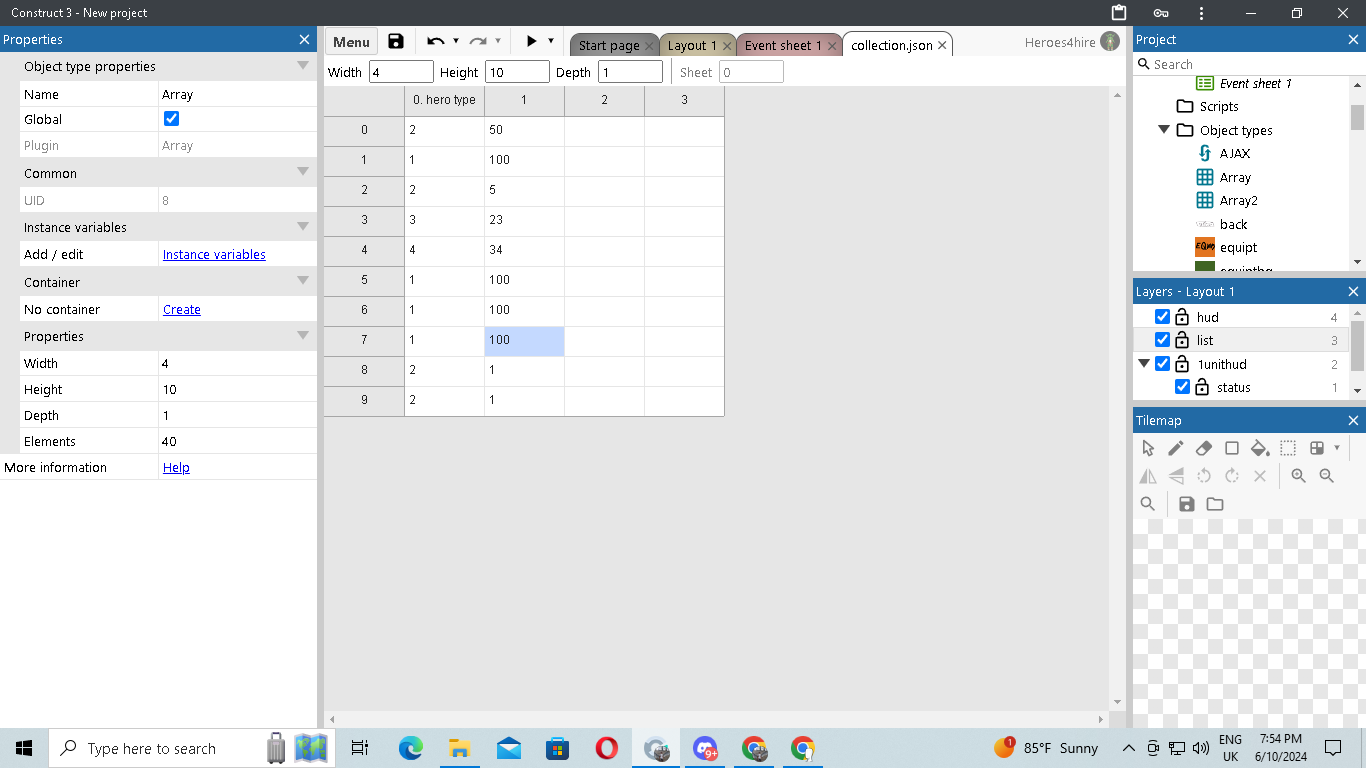
Task: Switch to the Event sheet 1 tab
Action: click(x=782, y=45)
